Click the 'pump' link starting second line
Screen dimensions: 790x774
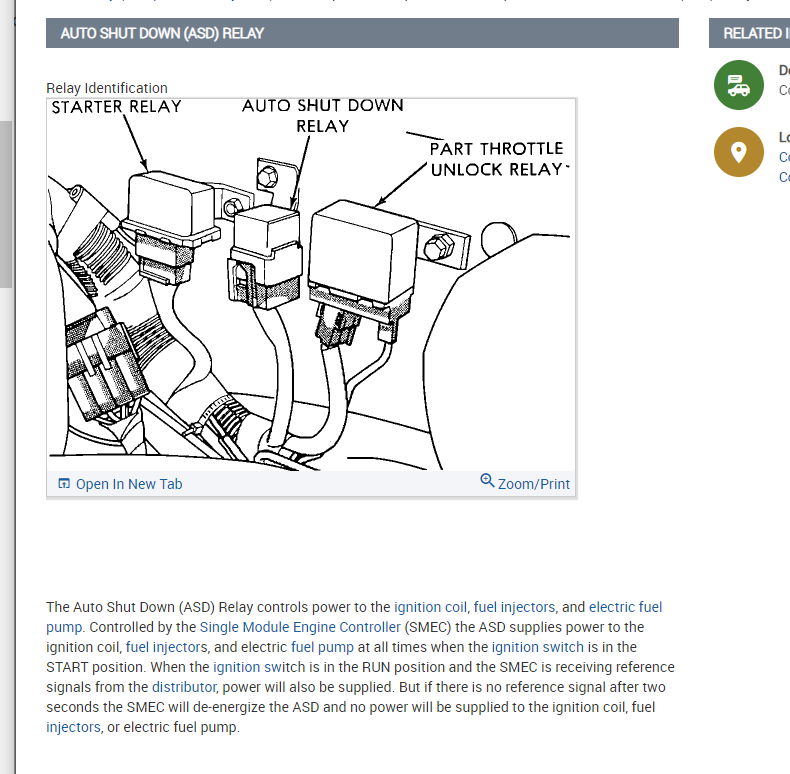[64, 627]
